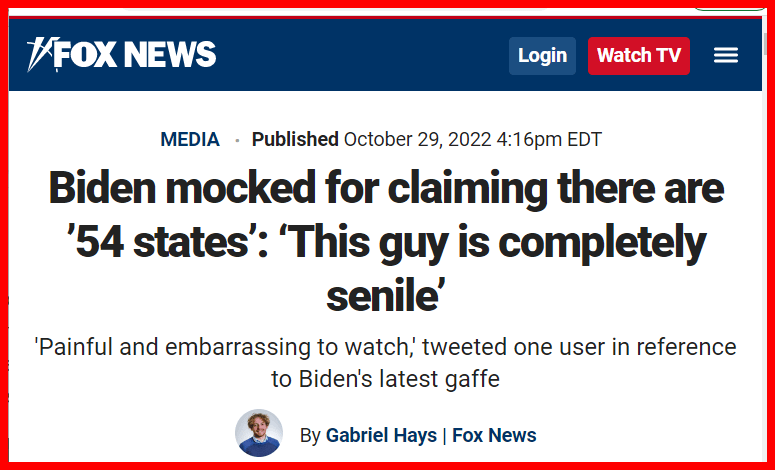Click the dot separator after MEDIA
The width and height of the screenshot is (775, 470).
click(237, 141)
